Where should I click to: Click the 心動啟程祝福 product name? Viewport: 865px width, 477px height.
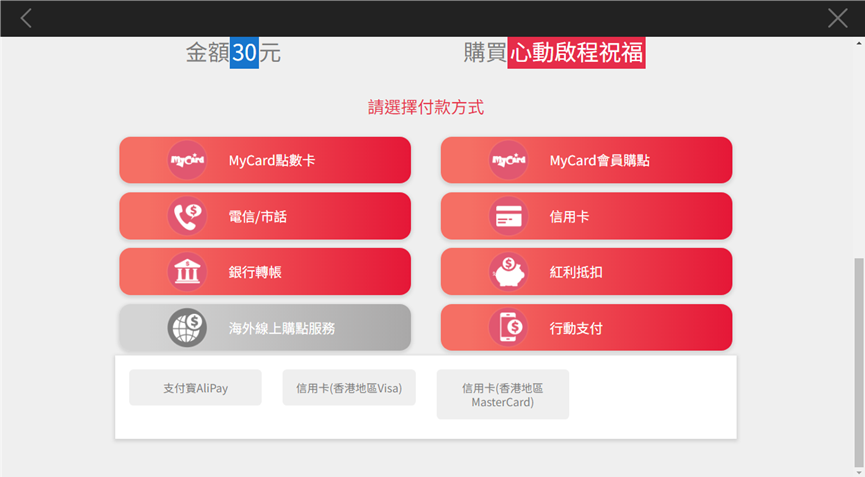576,52
